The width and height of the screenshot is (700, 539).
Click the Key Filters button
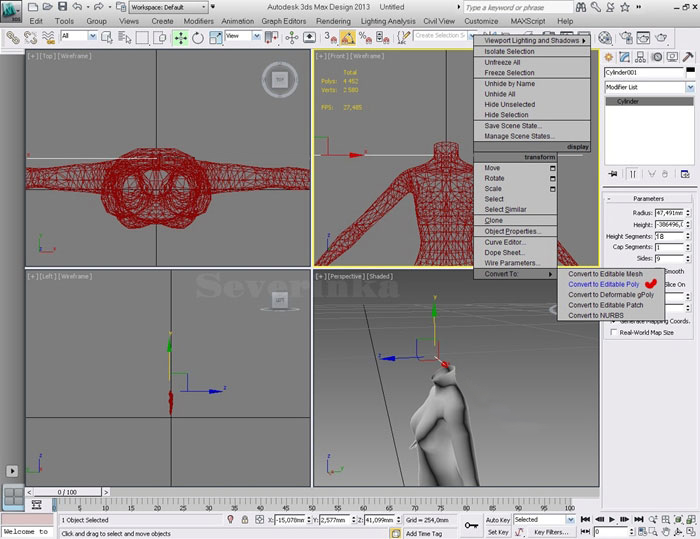(551, 533)
